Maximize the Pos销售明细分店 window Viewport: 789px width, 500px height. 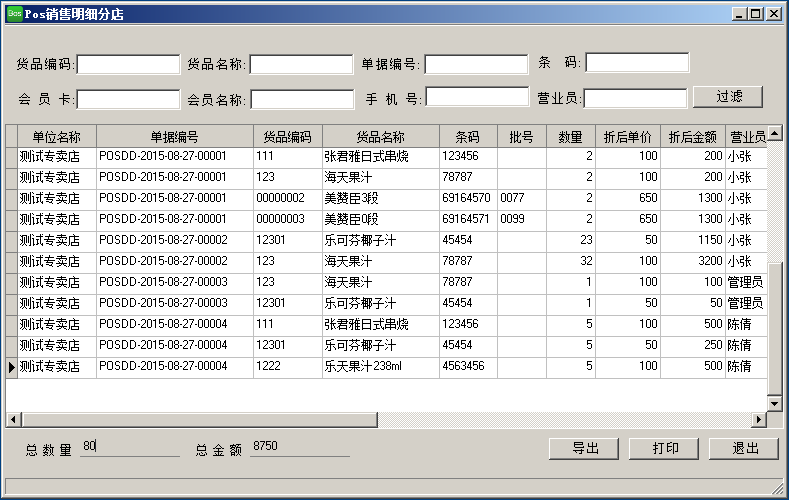tap(755, 14)
